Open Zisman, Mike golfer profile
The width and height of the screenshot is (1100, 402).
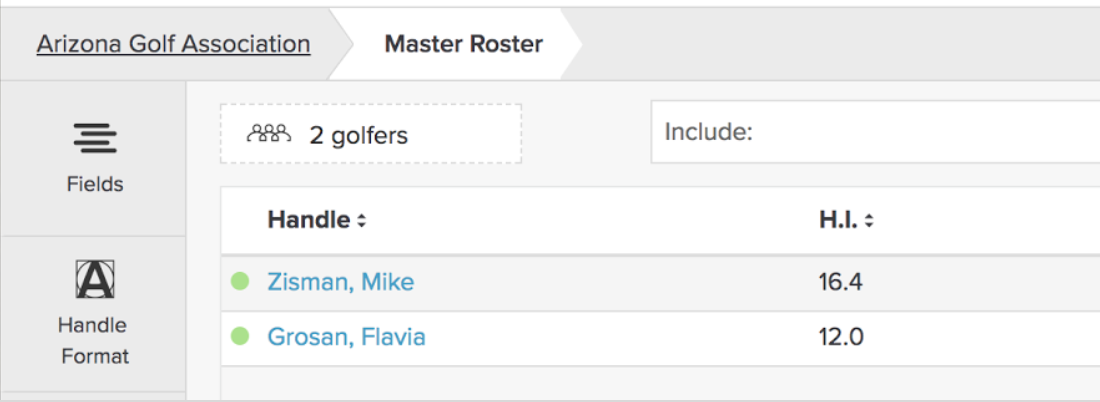coord(340,282)
